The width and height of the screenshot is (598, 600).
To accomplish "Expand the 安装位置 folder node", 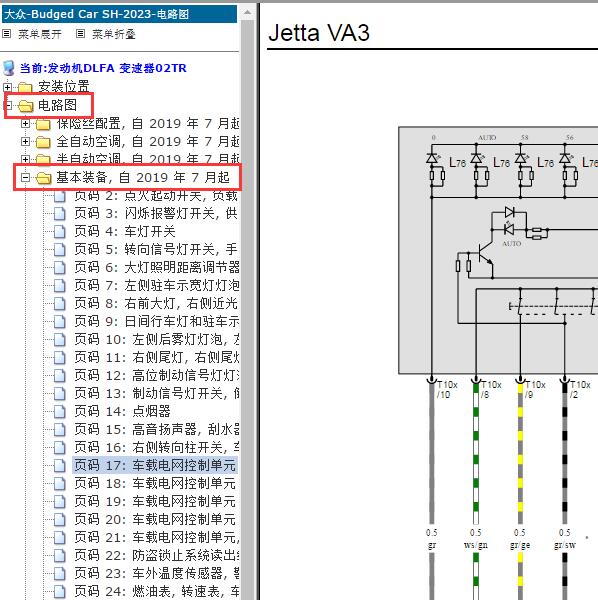I will 8,87.
